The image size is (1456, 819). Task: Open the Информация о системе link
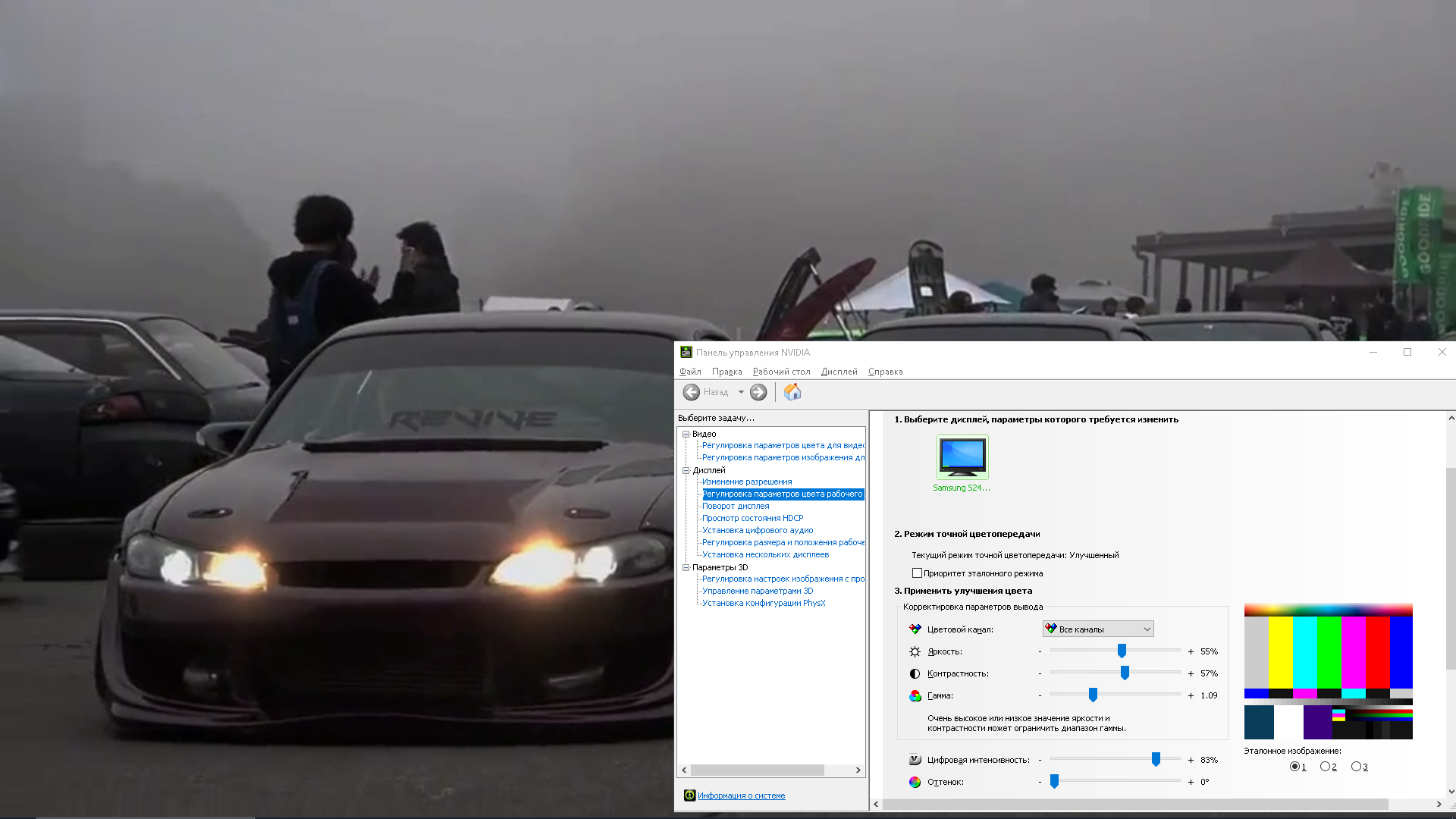click(741, 795)
